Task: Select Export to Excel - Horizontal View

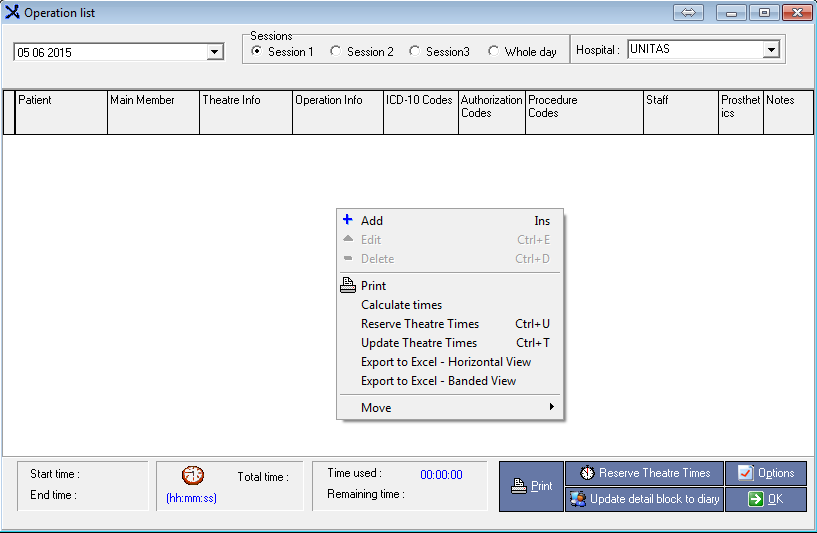Action: pos(445,361)
